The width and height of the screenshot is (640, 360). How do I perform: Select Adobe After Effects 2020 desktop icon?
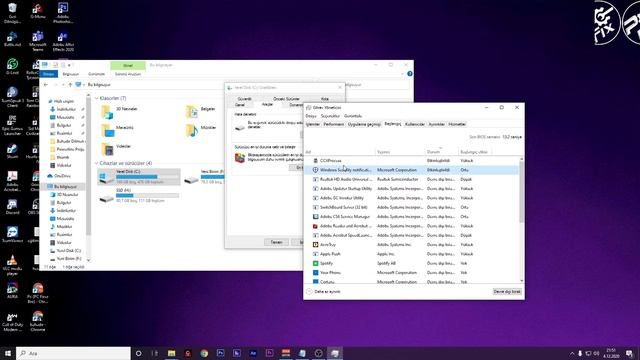point(63,41)
